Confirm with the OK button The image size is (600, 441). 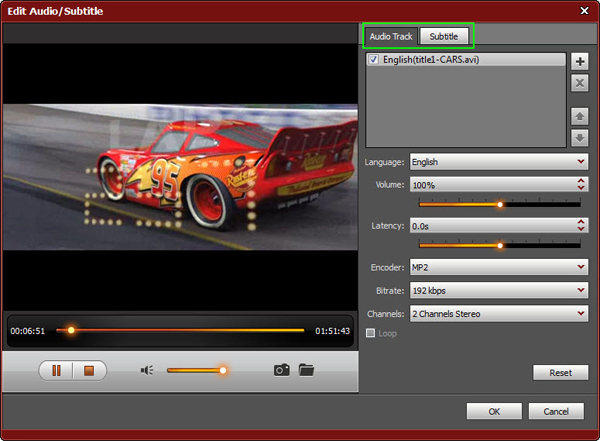[x=494, y=412]
